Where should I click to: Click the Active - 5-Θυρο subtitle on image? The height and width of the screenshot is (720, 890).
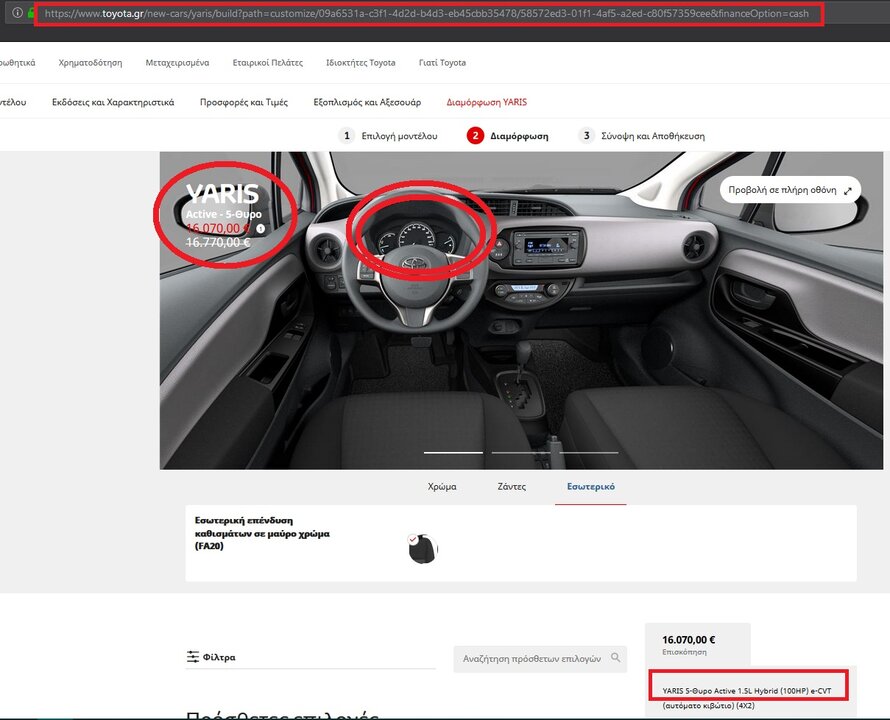pyautogui.click(x=224, y=214)
